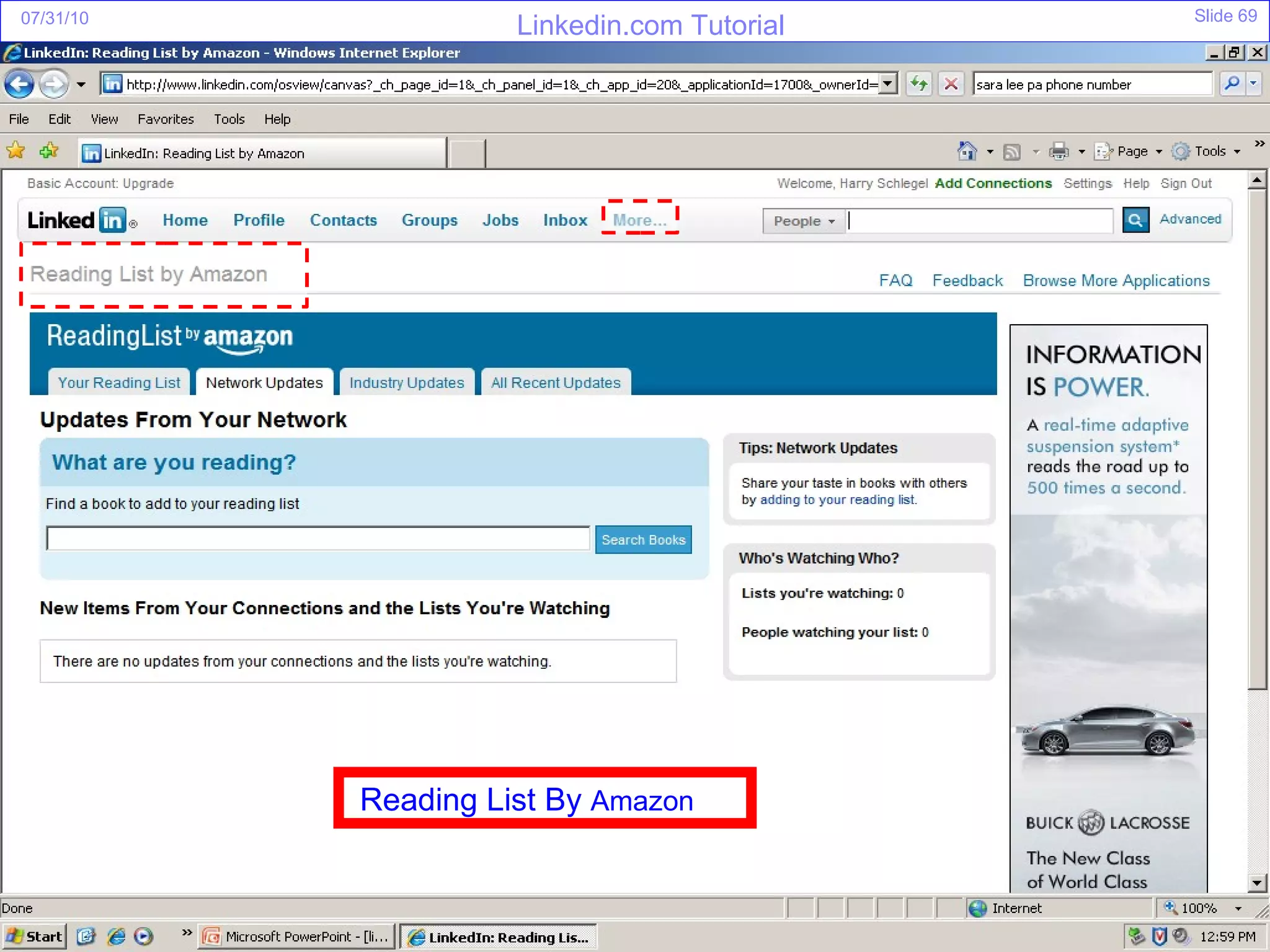Expand the address bar URL dropdown
Image resolution: width=1270 pixels, height=952 pixels.
[x=889, y=84]
